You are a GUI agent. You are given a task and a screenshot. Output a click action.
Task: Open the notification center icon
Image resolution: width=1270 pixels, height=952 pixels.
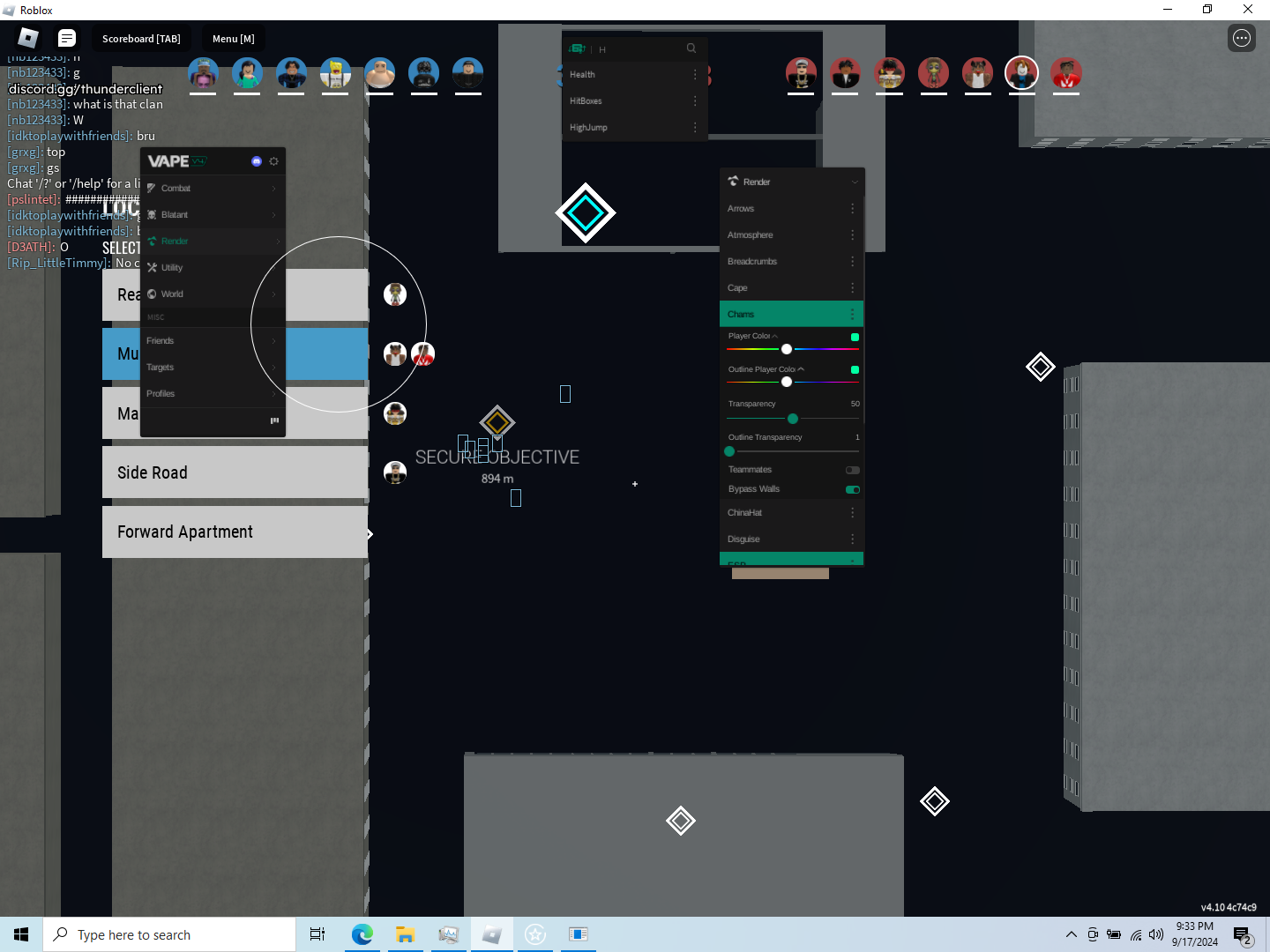coord(1243,935)
